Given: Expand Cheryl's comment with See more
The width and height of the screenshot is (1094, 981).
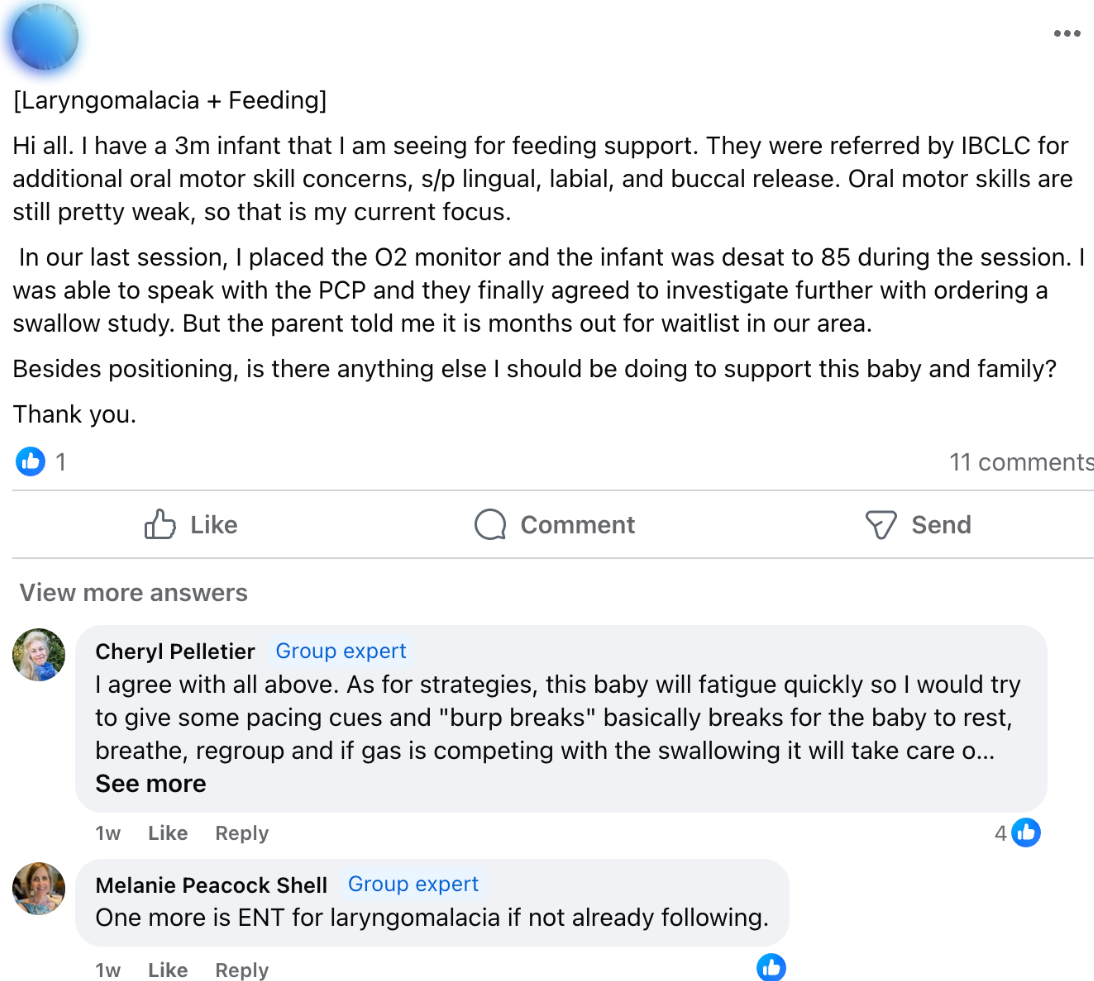Looking at the screenshot, I should pos(150,784).
